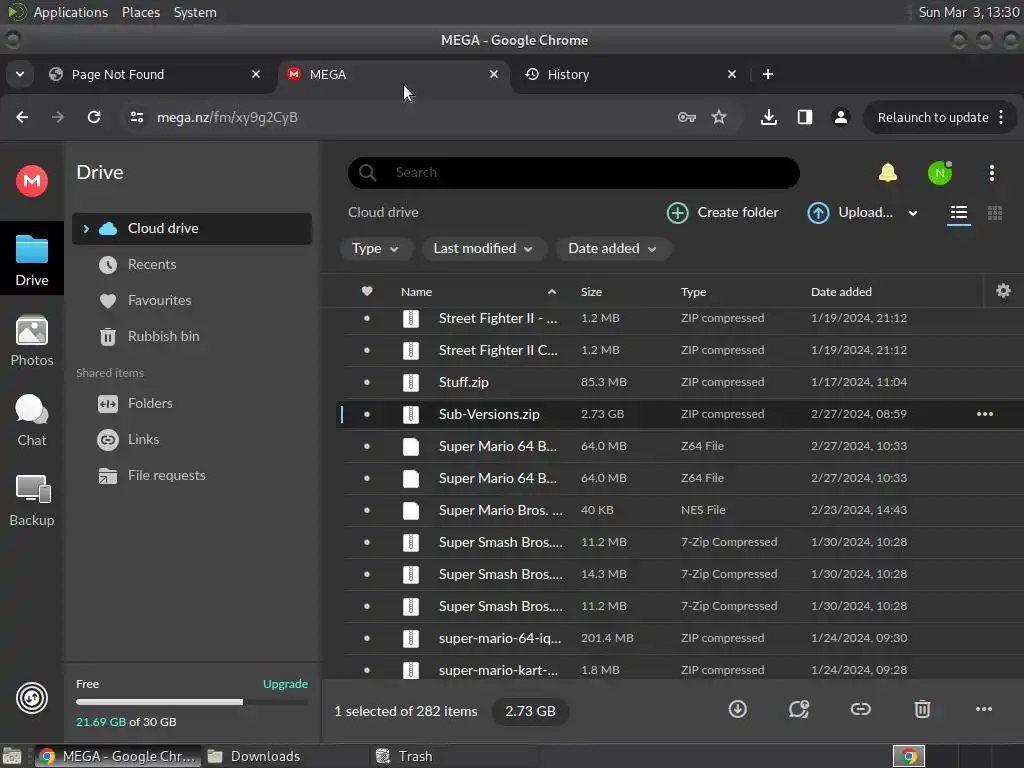Switch to History tab
The width and height of the screenshot is (1024, 768).
point(631,74)
